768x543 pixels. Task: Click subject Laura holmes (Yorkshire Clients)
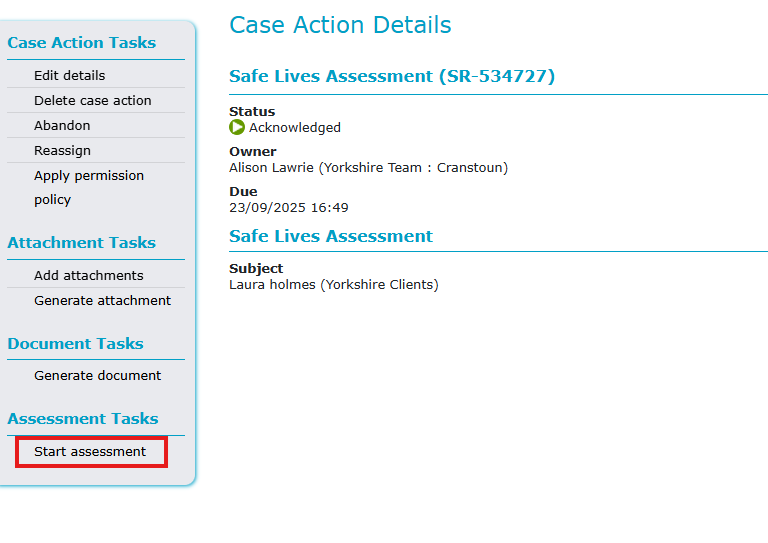333,284
